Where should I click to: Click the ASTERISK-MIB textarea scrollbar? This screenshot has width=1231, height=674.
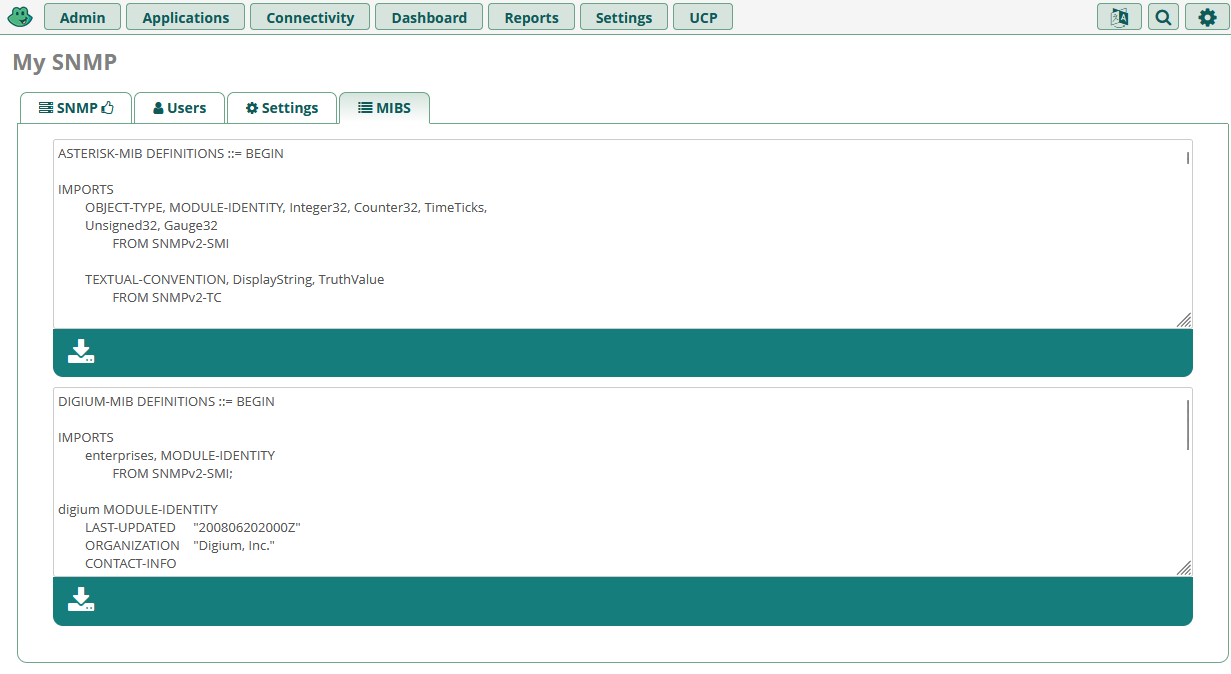coord(1187,157)
